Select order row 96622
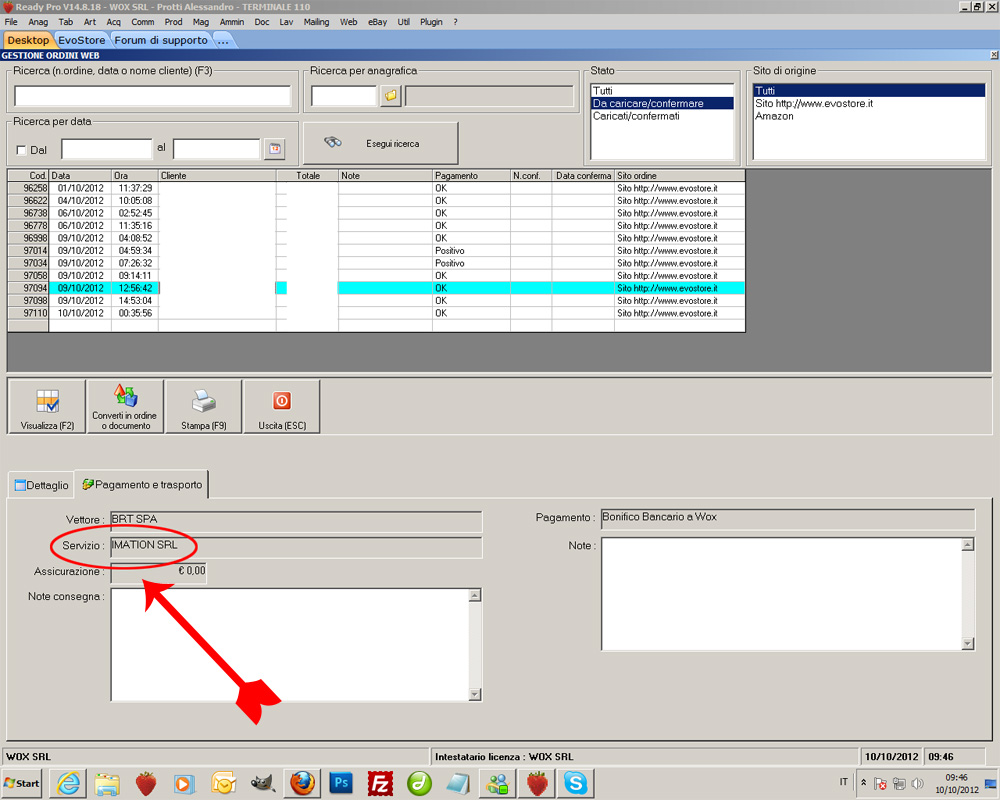Screen dimensions: 1000x800 pyautogui.click(x=376, y=200)
